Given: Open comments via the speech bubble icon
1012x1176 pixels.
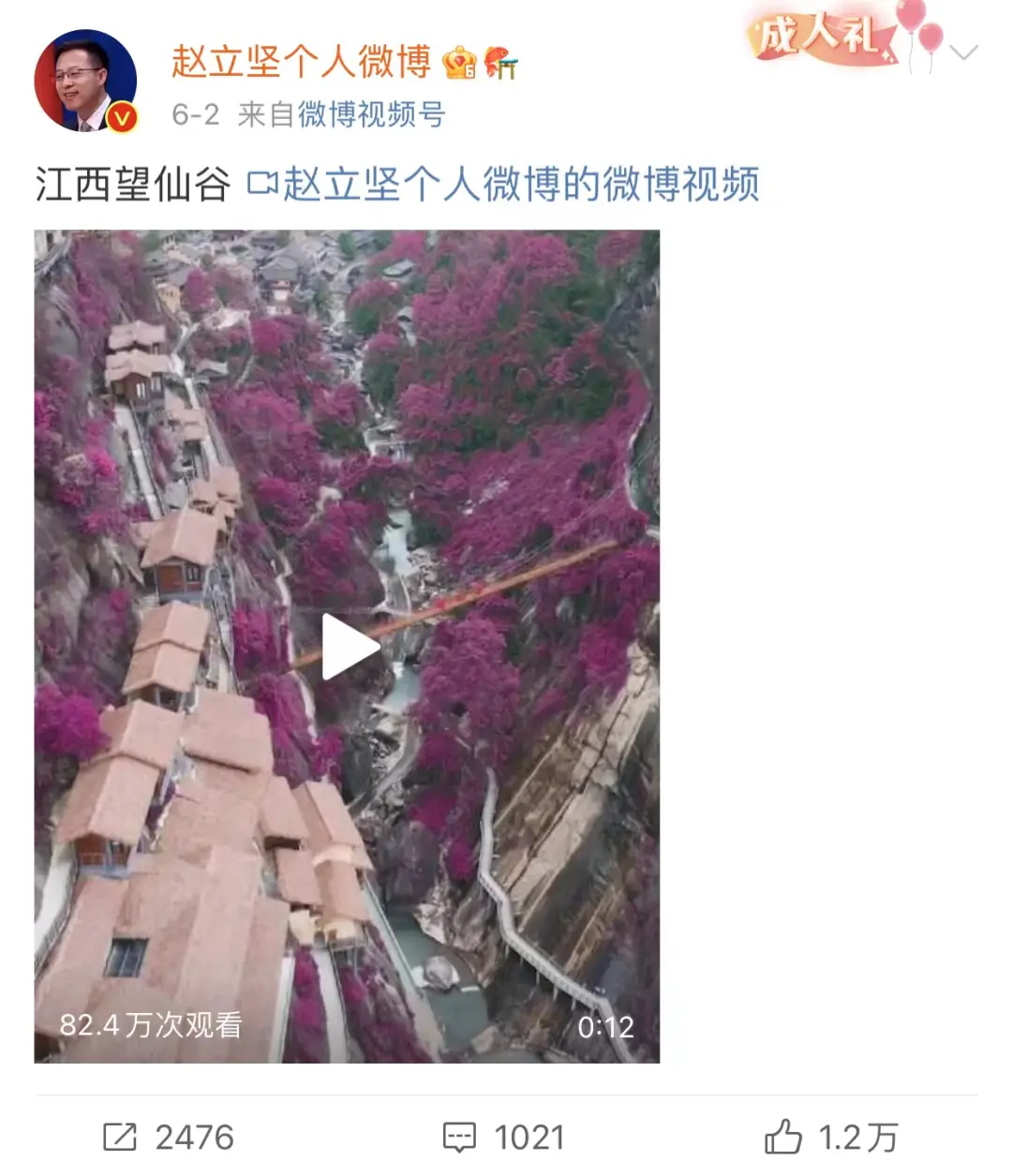Looking at the screenshot, I should pos(459,1138).
